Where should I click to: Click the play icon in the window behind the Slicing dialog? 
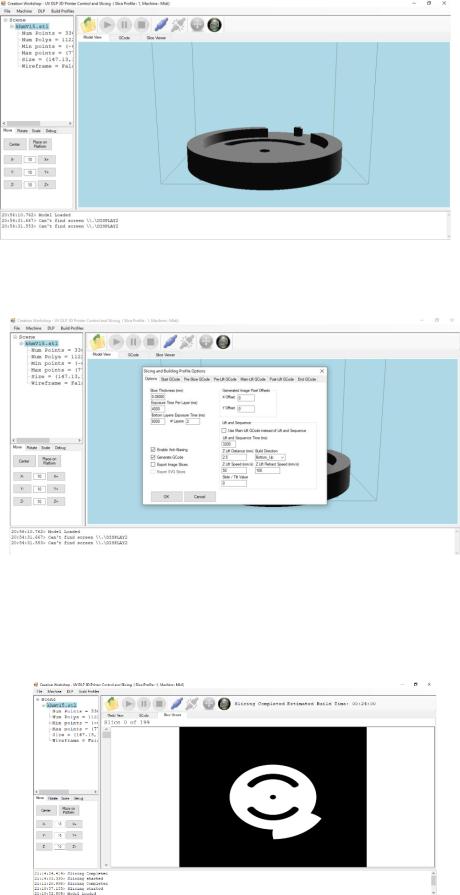coord(116,342)
